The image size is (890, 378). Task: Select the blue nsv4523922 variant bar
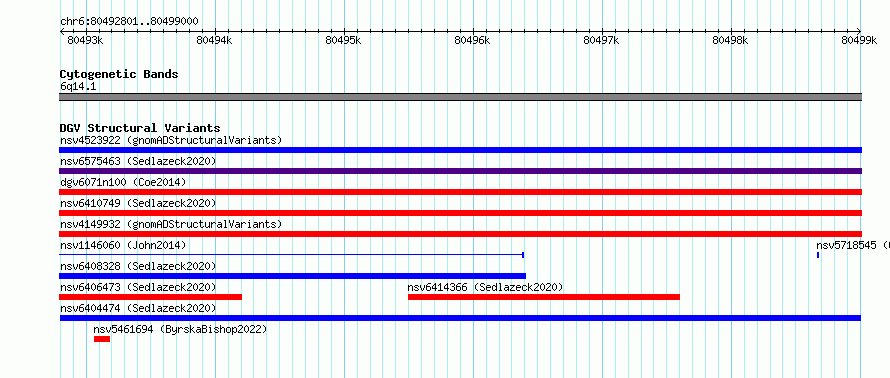(460, 150)
